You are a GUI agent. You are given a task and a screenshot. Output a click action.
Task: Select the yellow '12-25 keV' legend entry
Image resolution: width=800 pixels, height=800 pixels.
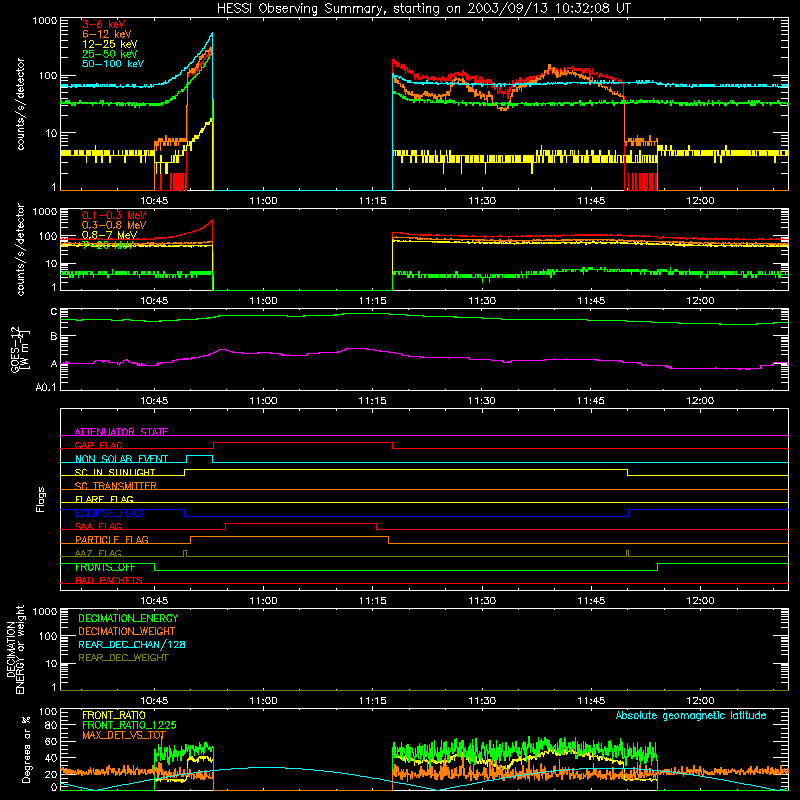pyautogui.click(x=109, y=44)
